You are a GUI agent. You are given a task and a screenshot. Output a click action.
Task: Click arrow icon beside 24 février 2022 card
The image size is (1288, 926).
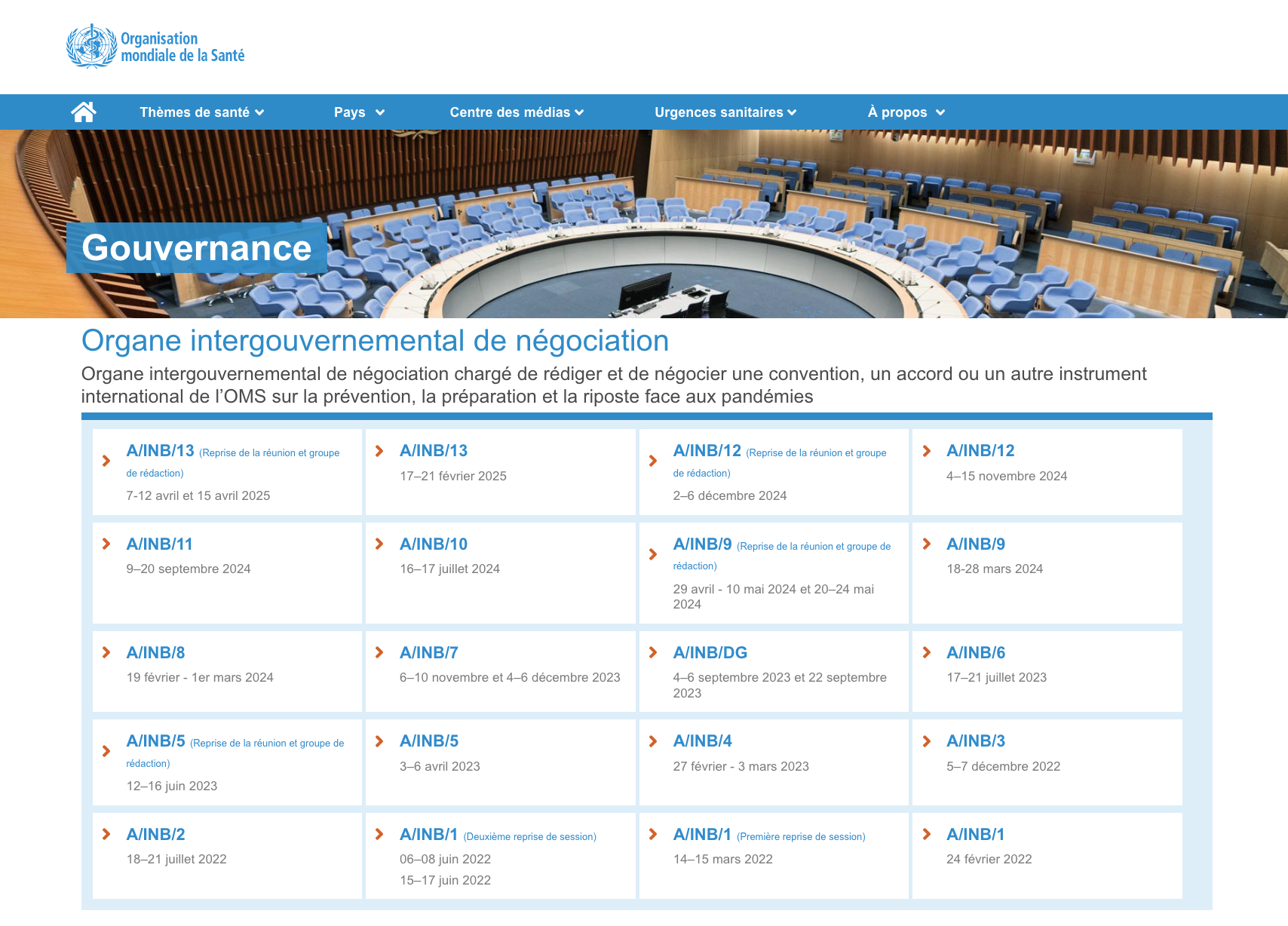click(x=927, y=834)
